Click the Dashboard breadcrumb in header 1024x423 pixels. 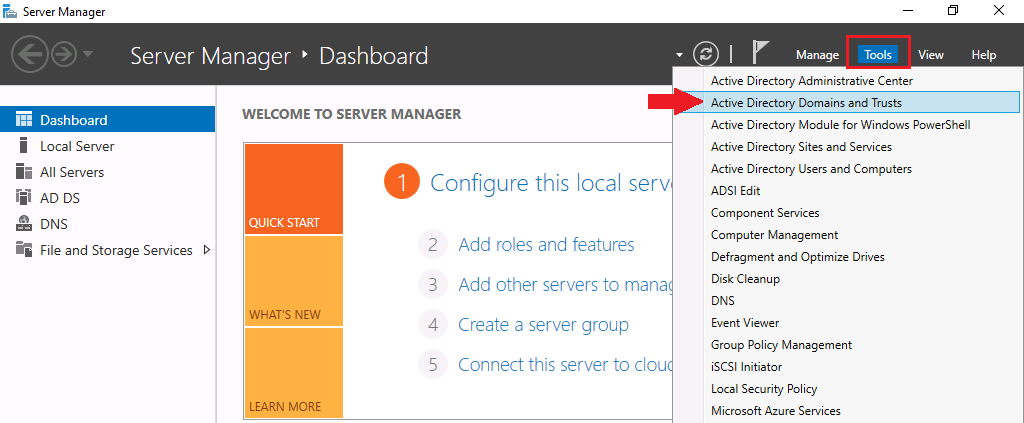pyautogui.click(x=374, y=55)
